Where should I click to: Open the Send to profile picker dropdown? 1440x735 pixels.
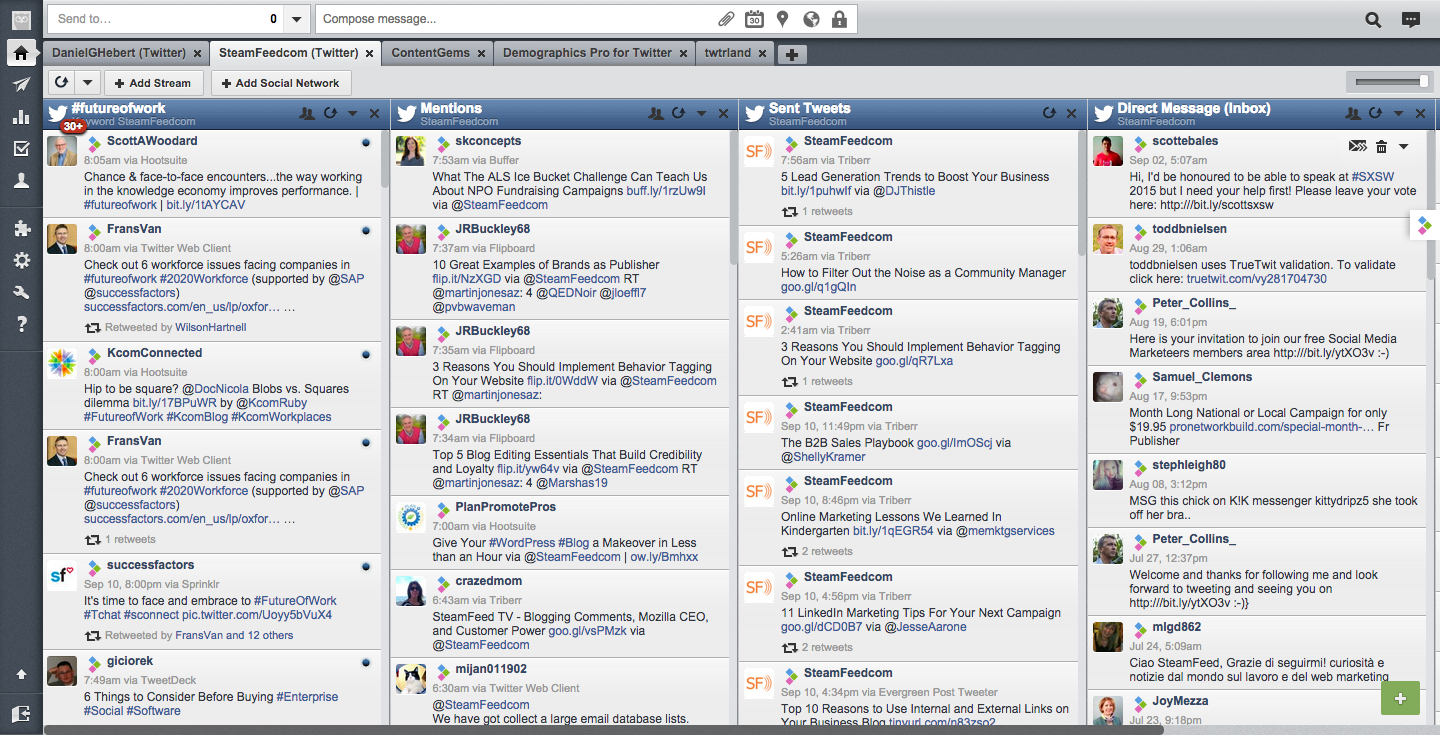pos(296,19)
